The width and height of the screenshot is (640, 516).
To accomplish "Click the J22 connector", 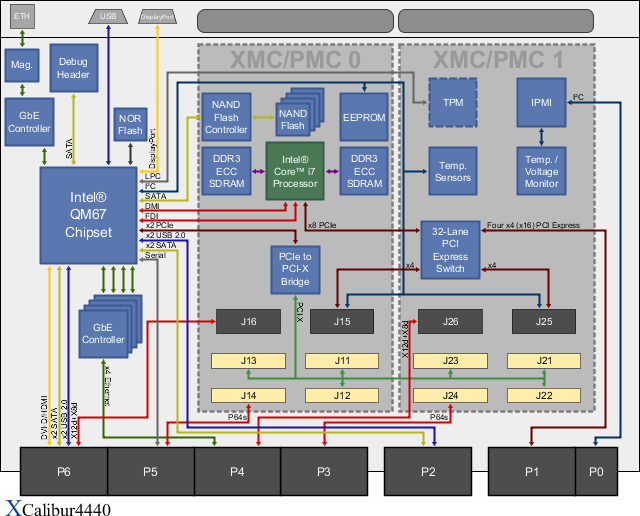I will point(544,395).
